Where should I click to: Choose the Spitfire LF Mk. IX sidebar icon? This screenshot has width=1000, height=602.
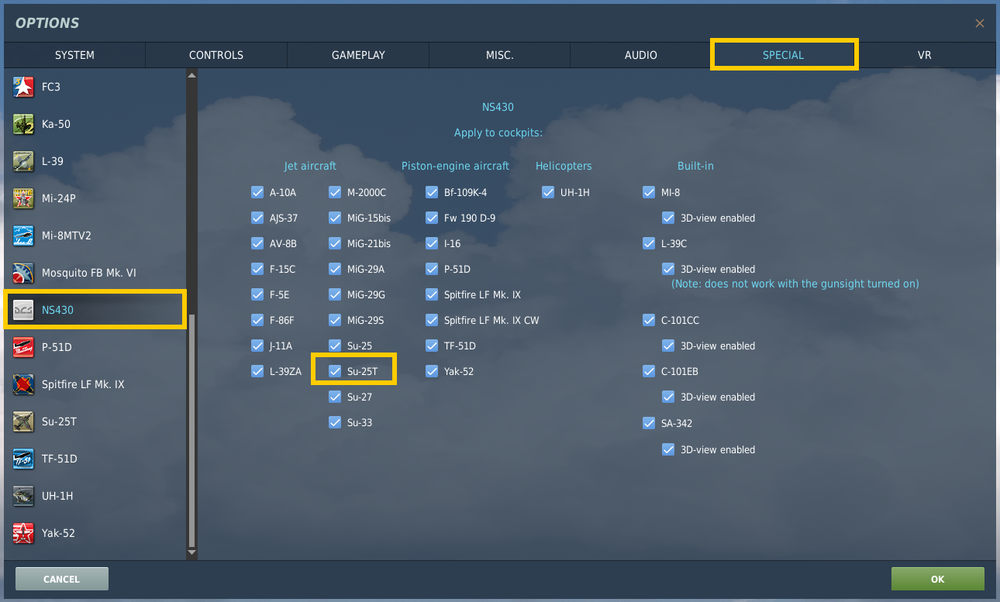tap(23, 385)
